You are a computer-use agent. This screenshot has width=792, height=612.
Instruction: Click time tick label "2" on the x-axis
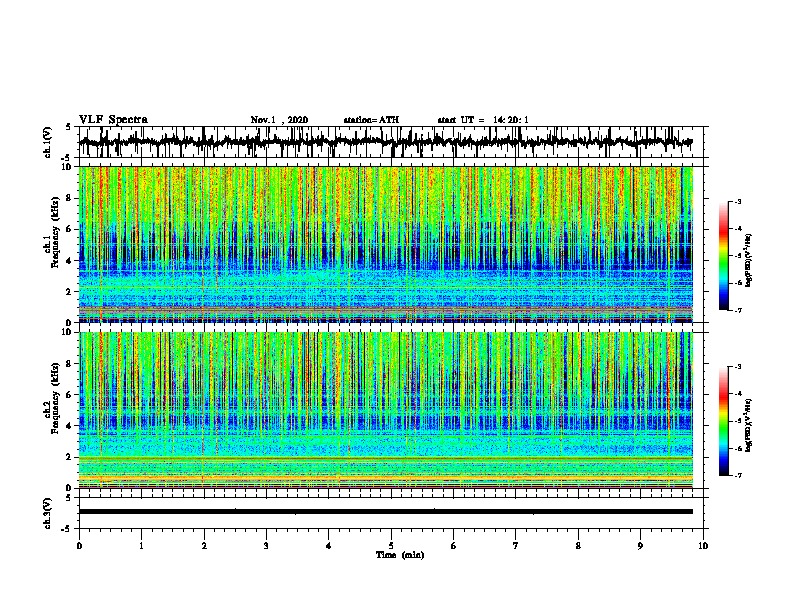click(204, 546)
